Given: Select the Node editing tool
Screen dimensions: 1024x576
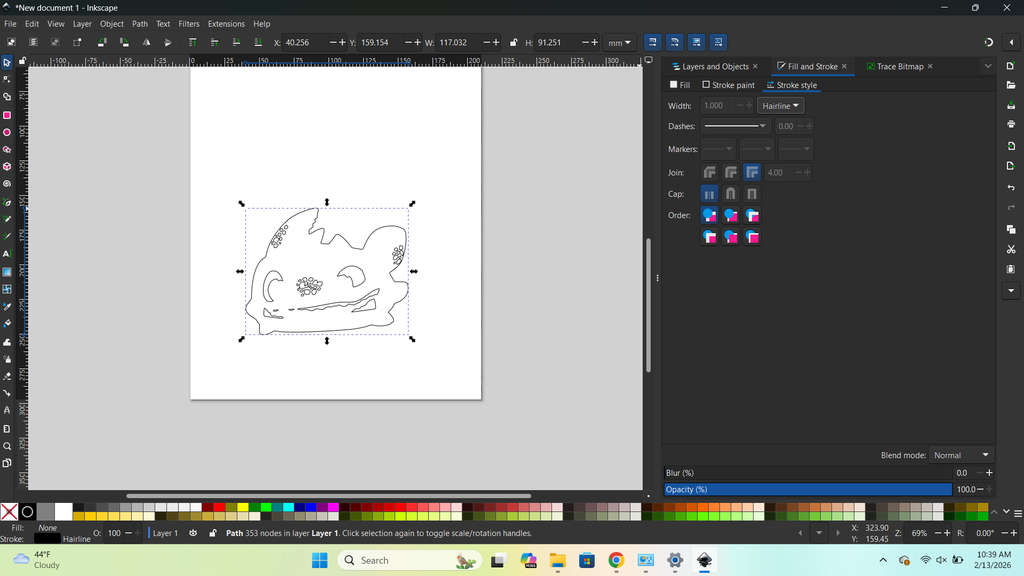Looking at the screenshot, I should click(7, 79).
